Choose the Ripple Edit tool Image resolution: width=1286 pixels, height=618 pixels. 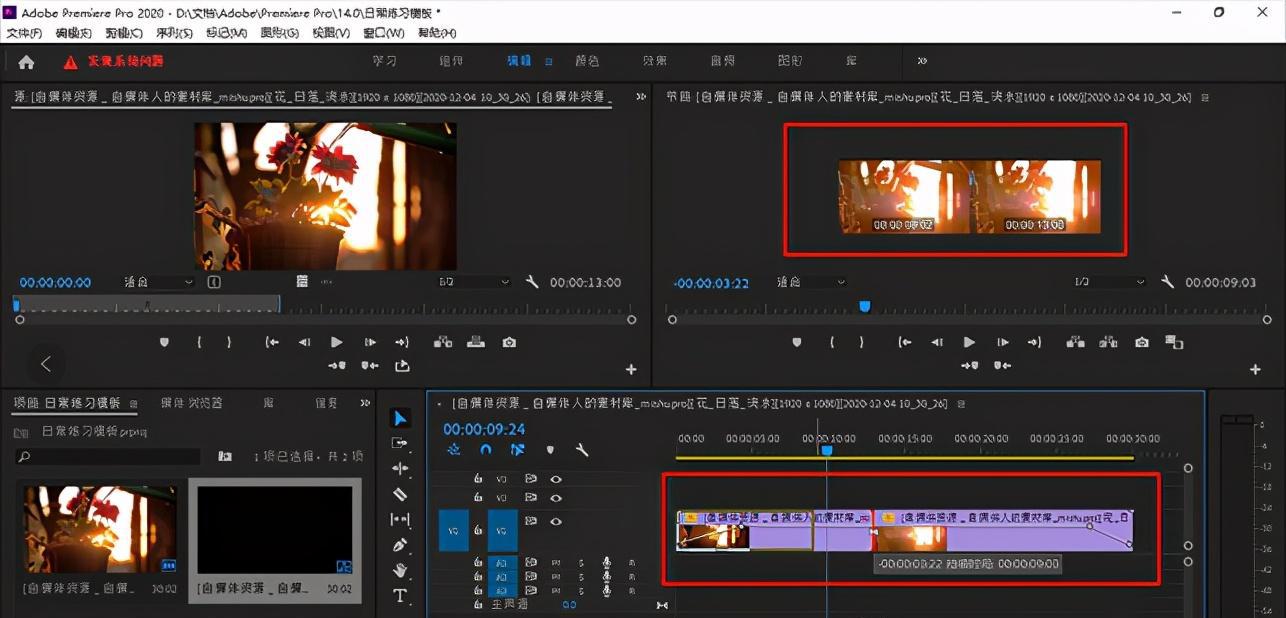pyautogui.click(x=400, y=468)
